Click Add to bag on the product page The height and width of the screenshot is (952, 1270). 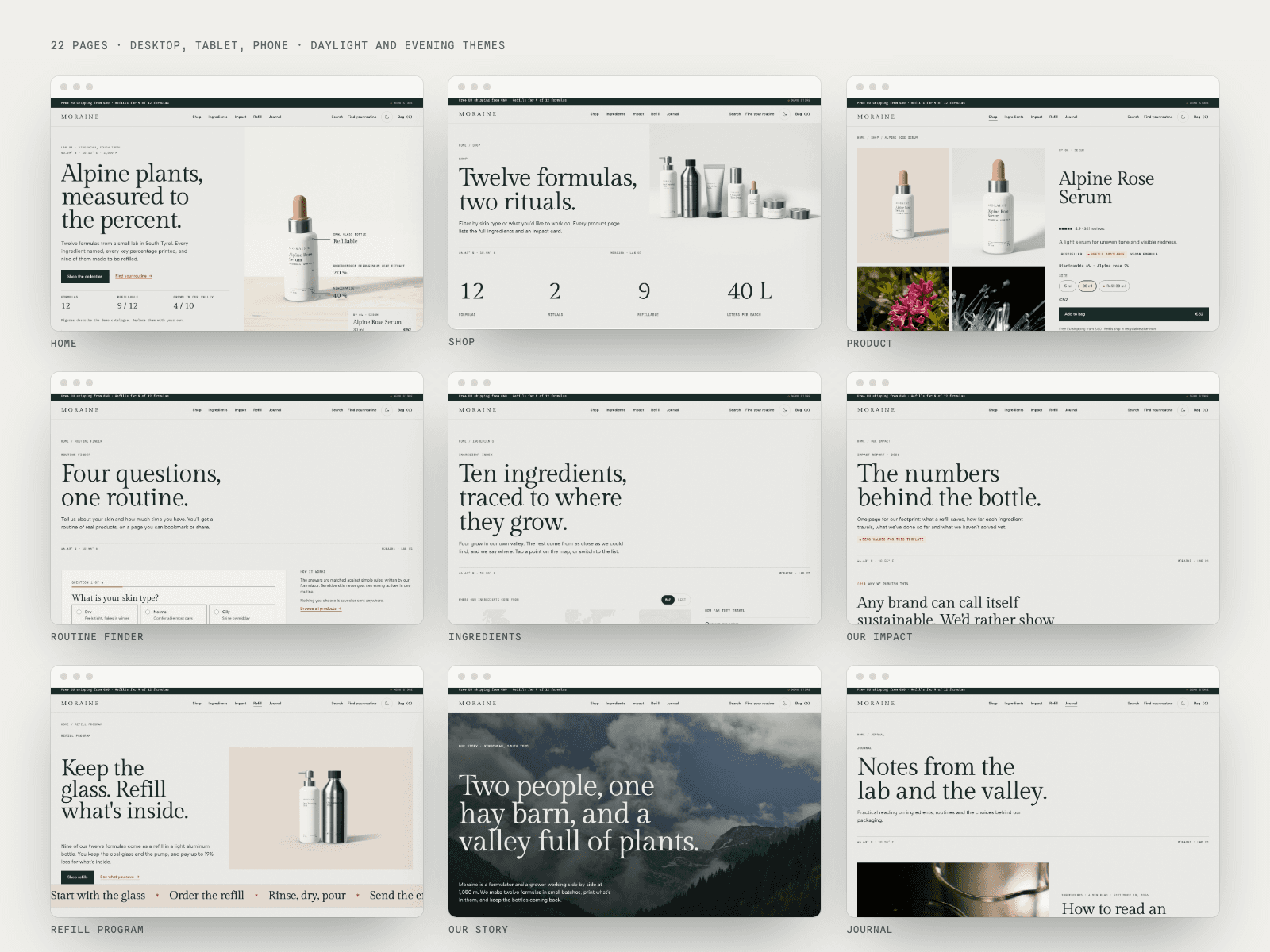1133,314
